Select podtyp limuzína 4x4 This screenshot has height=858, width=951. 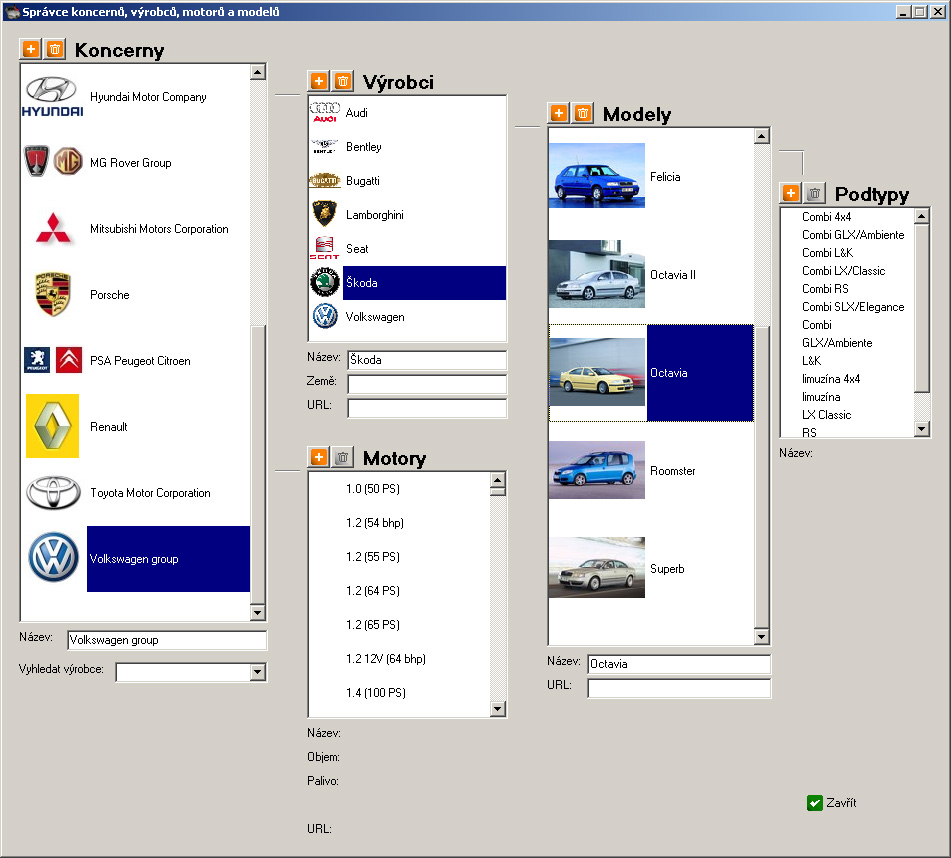[831, 379]
